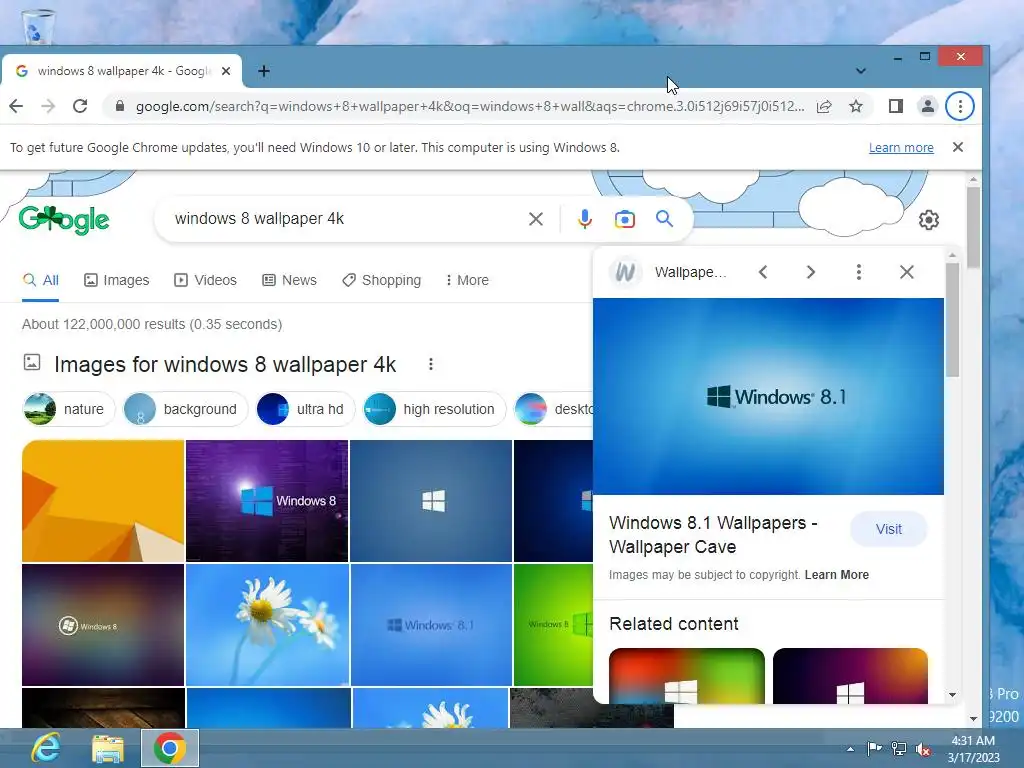Clear the search box with the X
This screenshot has height=768, width=1024.
(x=536, y=219)
